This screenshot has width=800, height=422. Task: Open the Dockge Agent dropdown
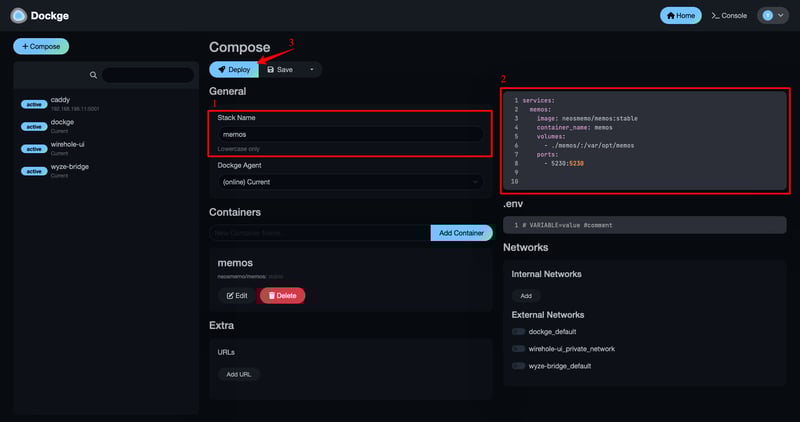(x=350, y=182)
